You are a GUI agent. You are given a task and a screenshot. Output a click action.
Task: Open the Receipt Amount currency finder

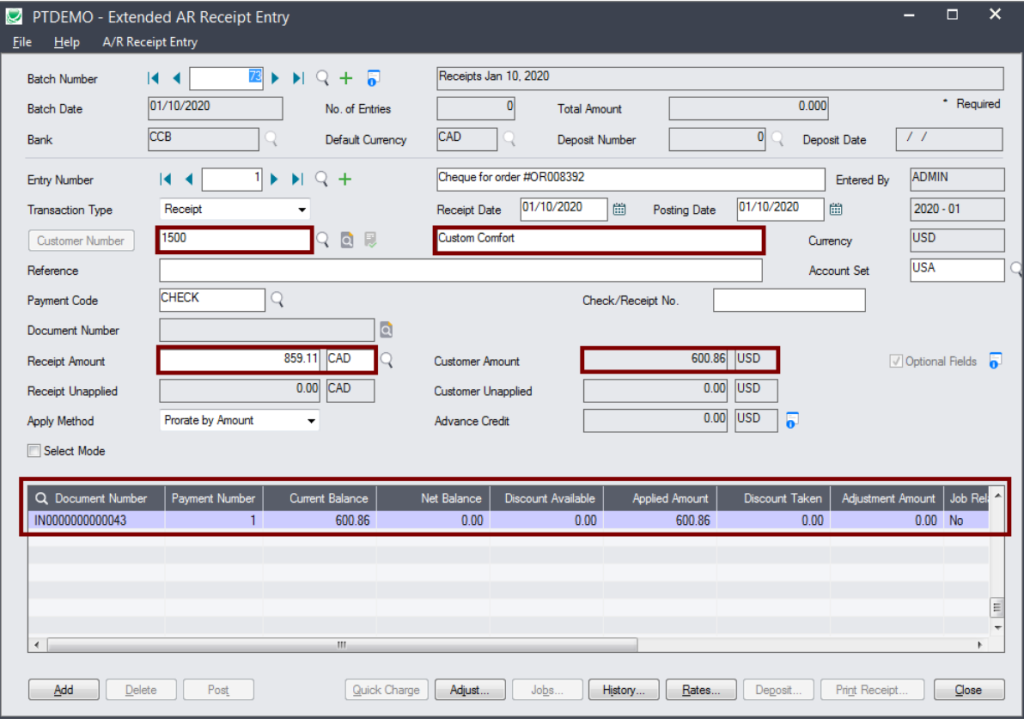[387, 360]
